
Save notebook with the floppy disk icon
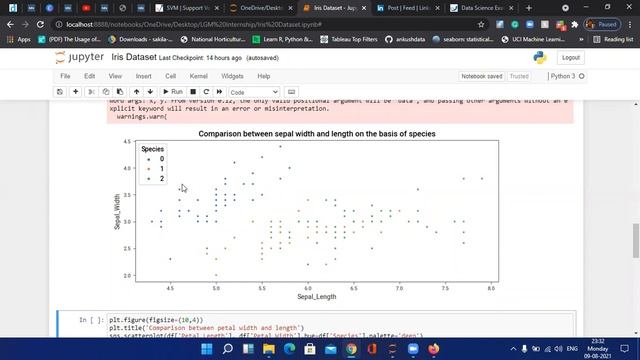pyautogui.click(x=60, y=92)
